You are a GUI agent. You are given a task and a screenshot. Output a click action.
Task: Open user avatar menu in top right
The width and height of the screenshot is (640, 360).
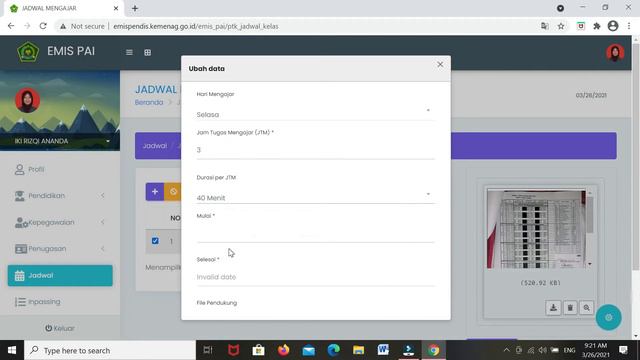point(615,53)
